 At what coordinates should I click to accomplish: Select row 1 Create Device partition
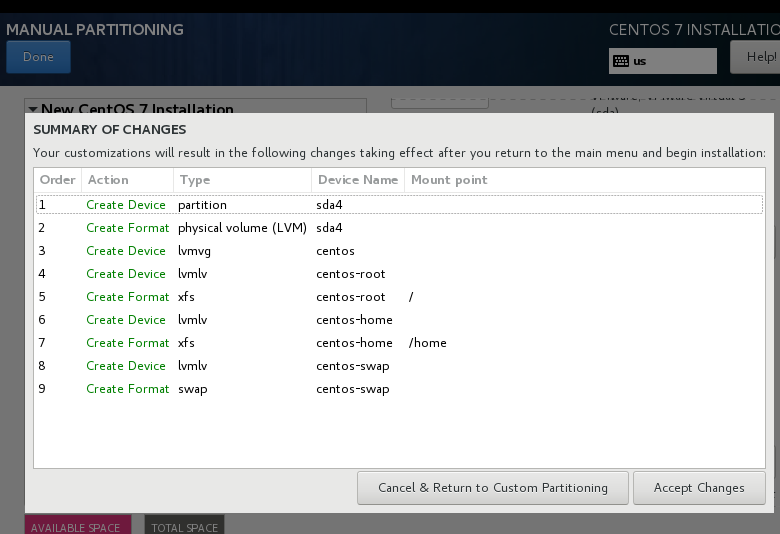[399, 205]
